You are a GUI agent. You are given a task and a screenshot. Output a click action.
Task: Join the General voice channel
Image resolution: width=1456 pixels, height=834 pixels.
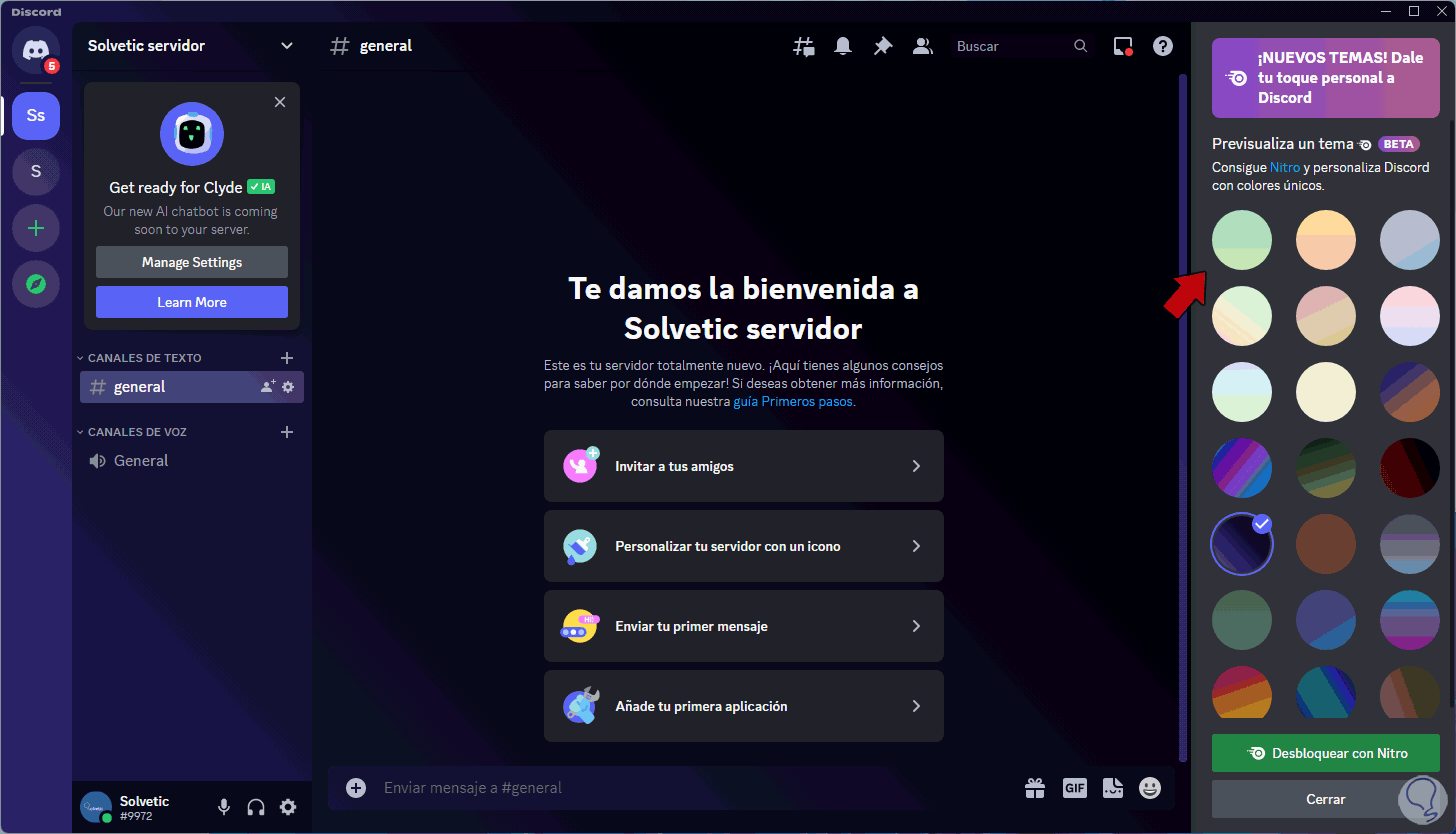[192, 461]
